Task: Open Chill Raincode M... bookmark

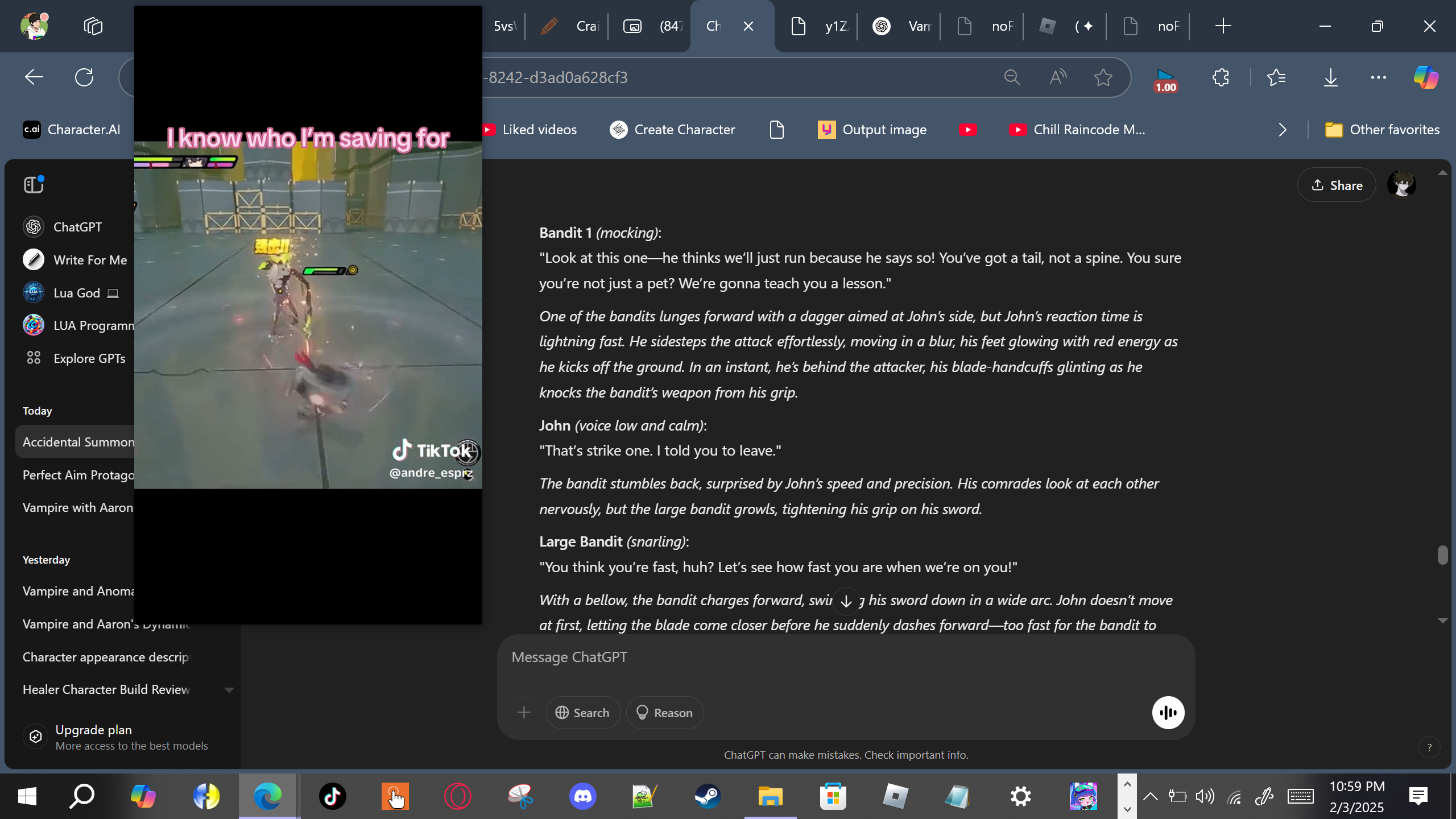Action: [x=1077, y=130]
